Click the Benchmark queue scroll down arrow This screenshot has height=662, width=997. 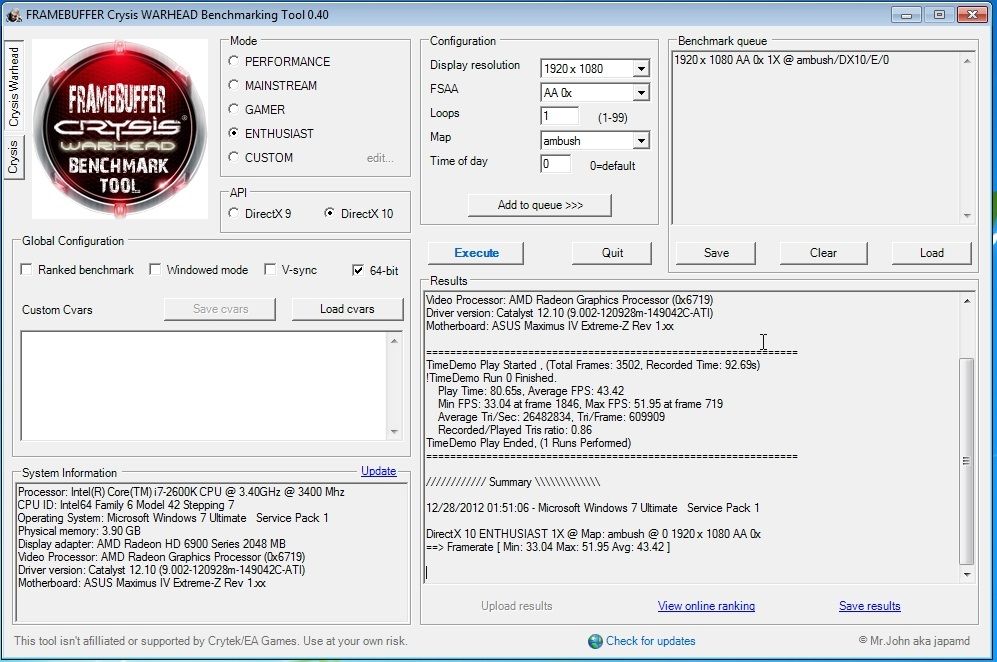point(966,216)
